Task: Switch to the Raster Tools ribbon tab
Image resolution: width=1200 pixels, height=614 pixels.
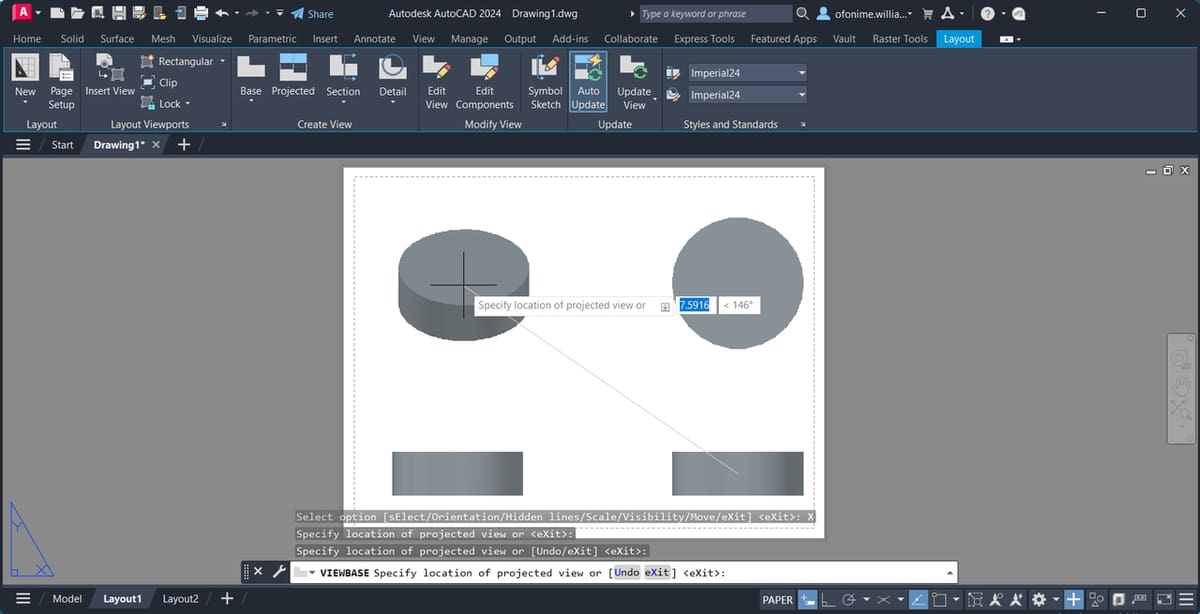Action: click(x=900, y=39)
